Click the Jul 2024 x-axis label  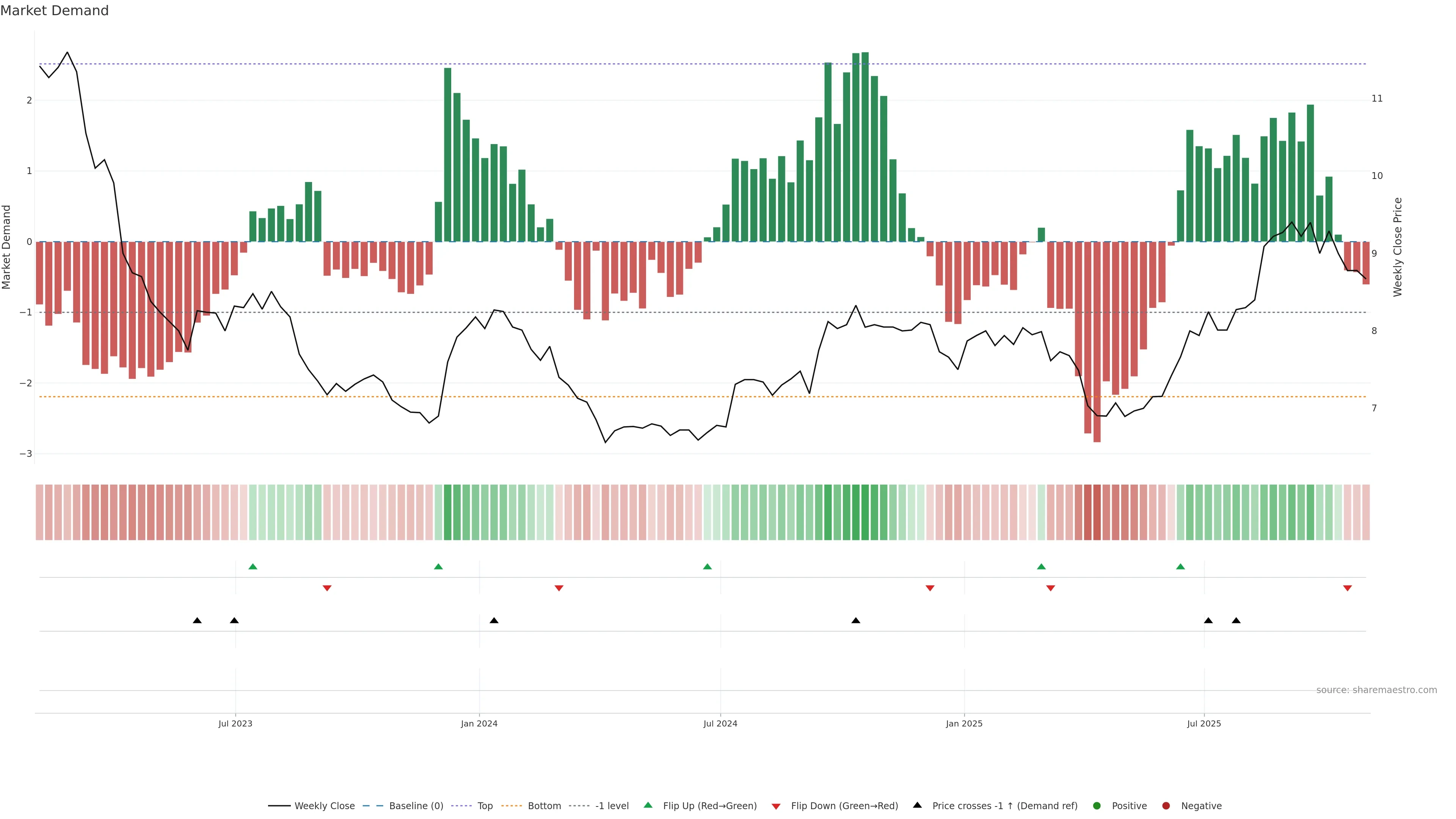(720, 723)
